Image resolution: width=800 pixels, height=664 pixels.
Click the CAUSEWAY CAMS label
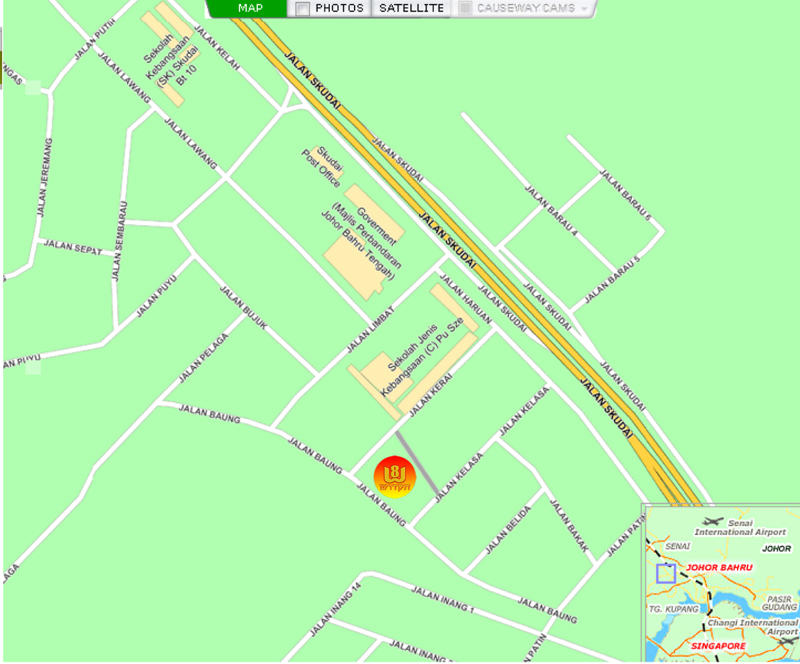(526, 8)
